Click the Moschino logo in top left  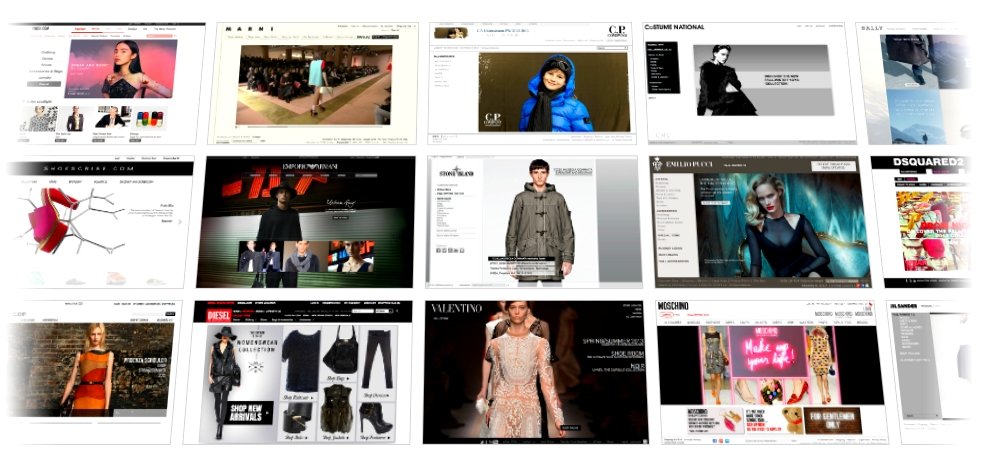672,305
